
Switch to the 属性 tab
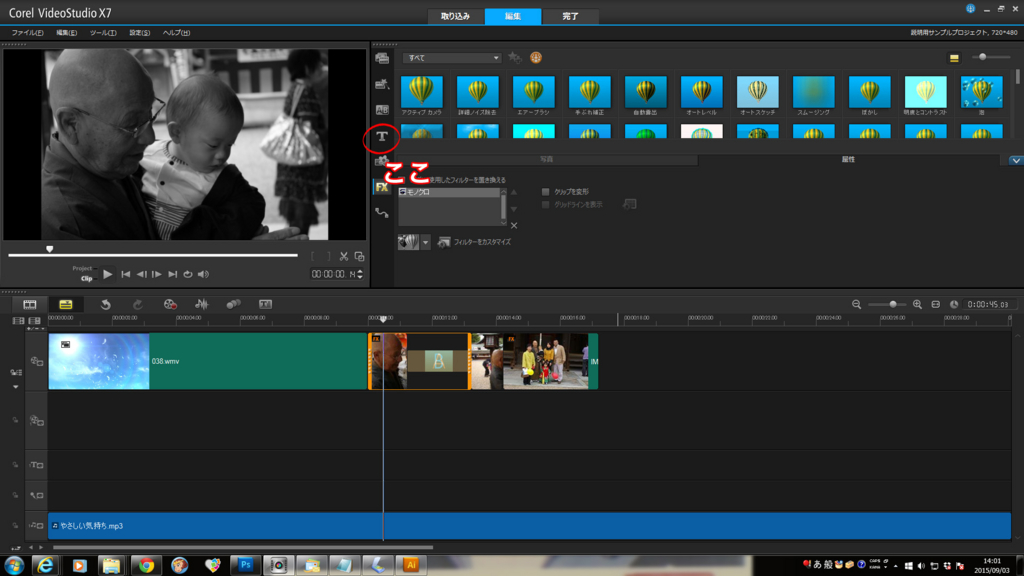[848, 159]
